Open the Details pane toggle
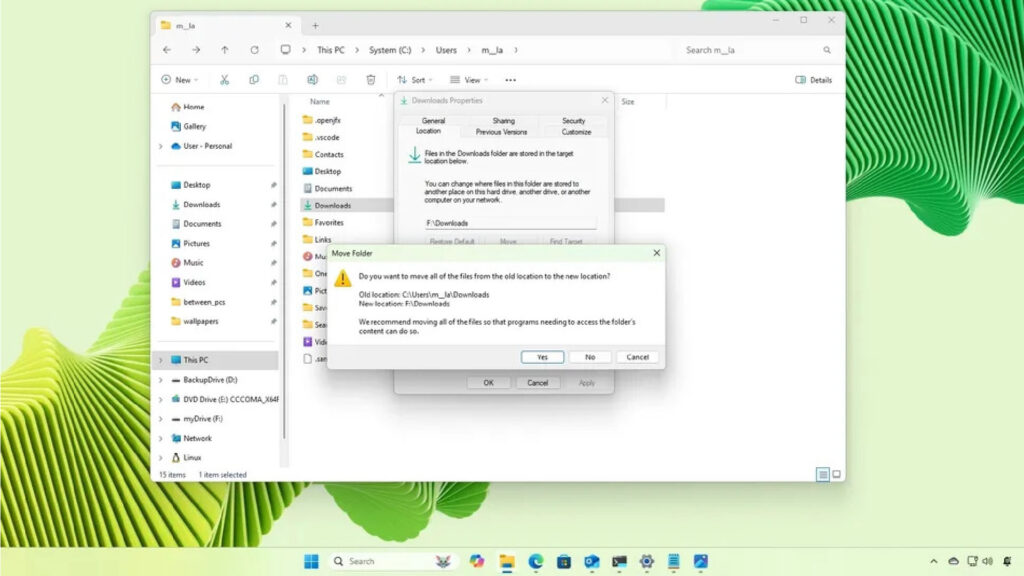Screen dimensions: 1024x576 coord(813,80)
